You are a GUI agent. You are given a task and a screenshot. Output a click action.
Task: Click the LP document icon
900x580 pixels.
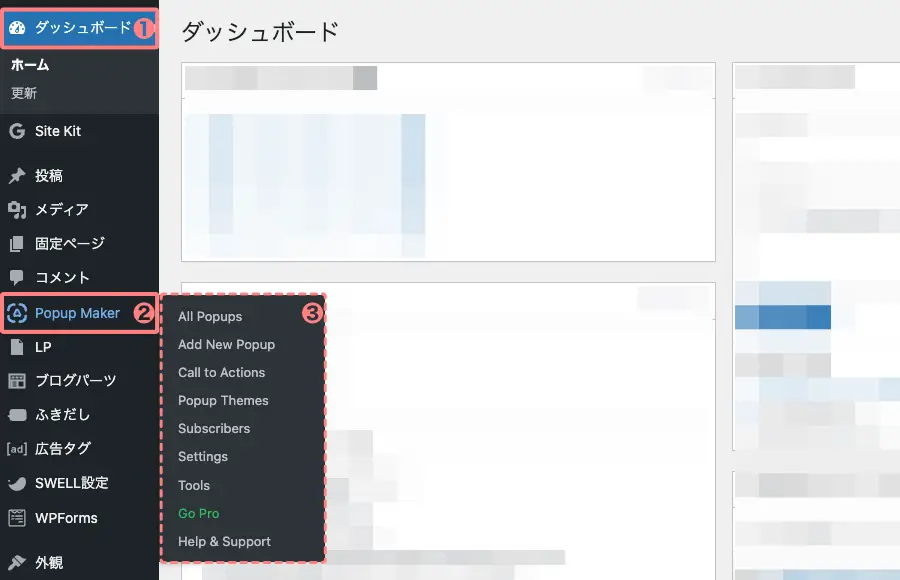pyautogui.click(x=17, y=346)
